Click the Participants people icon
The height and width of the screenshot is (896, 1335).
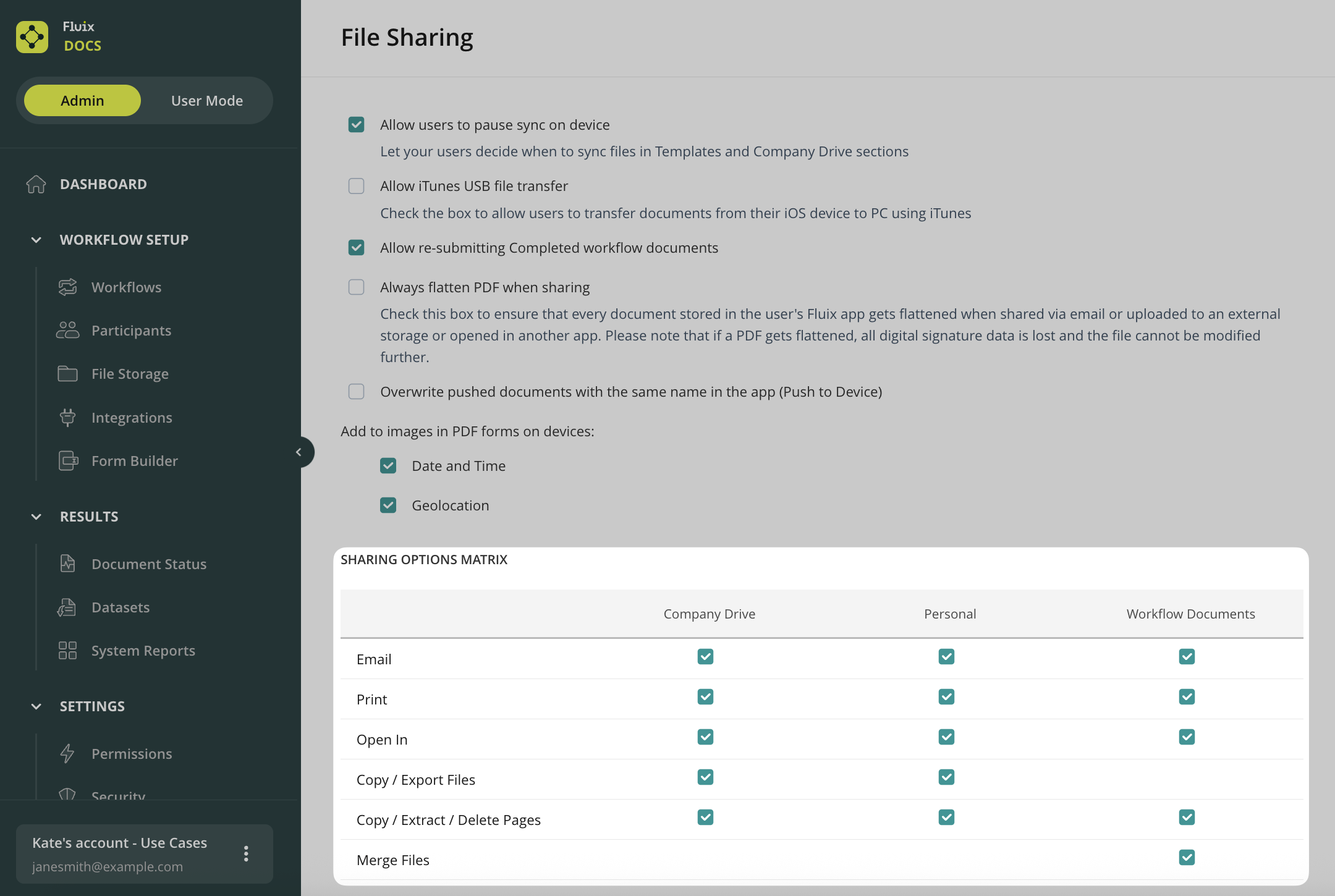(67, 331)
